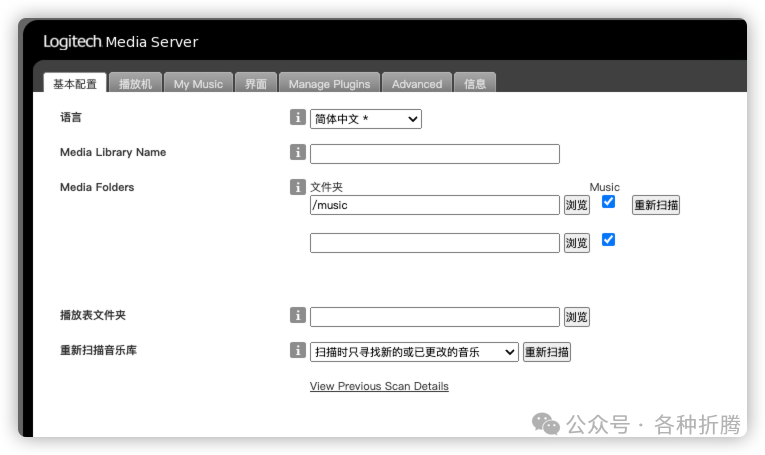Click the info icon for 重新扫描音乐库
This screenshot has height=455, width=765.
click(298, 350)
